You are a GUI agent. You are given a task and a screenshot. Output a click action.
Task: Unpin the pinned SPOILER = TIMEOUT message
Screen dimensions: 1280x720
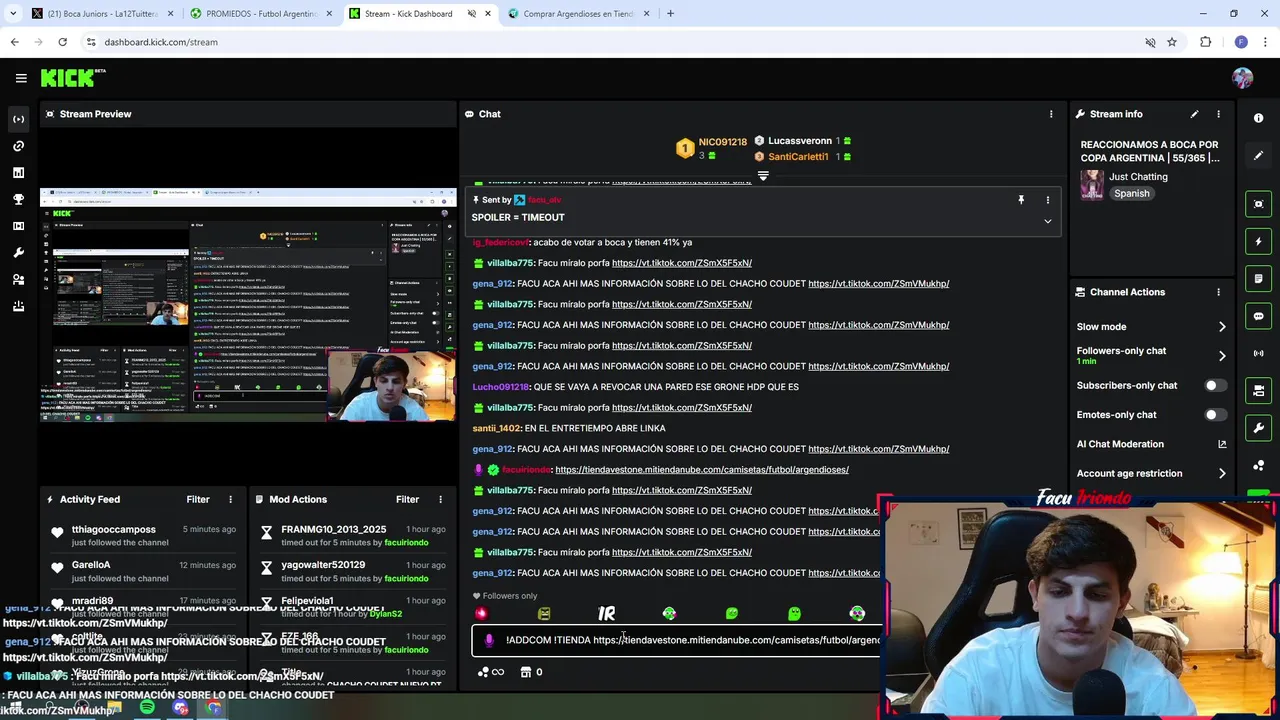[x=1021, y=200]
